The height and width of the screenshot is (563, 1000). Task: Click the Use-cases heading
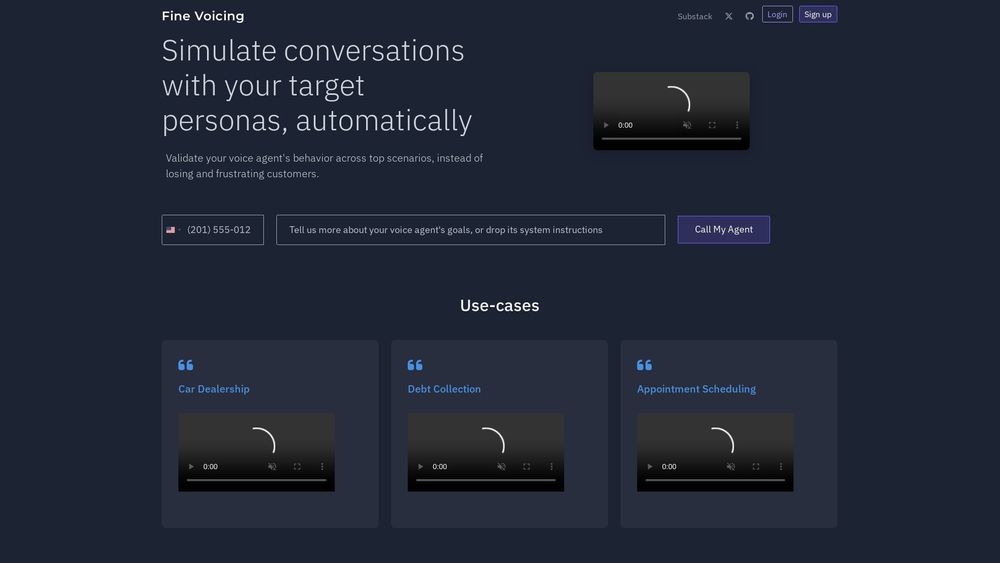click(x=499, y=305)
